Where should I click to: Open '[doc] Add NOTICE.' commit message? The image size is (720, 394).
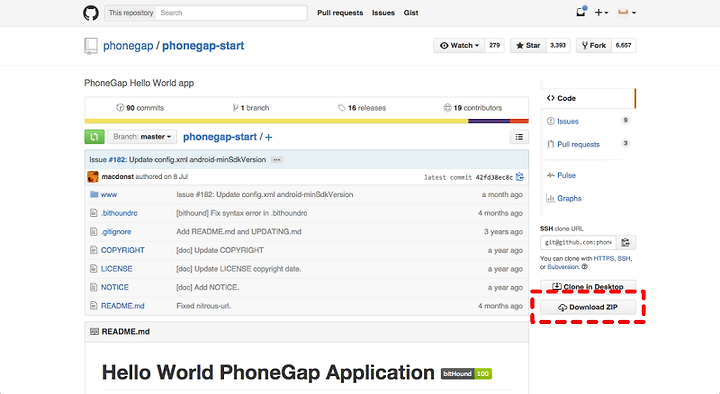tap(208, 287)
